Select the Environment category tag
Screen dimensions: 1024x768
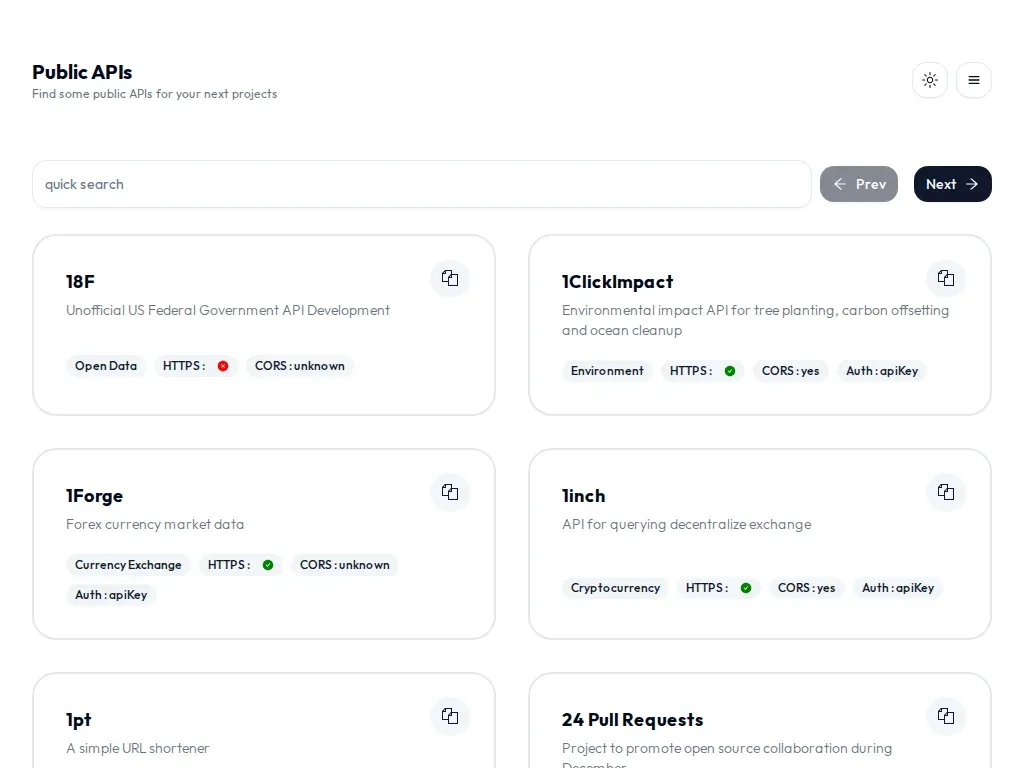coord(607,371)
